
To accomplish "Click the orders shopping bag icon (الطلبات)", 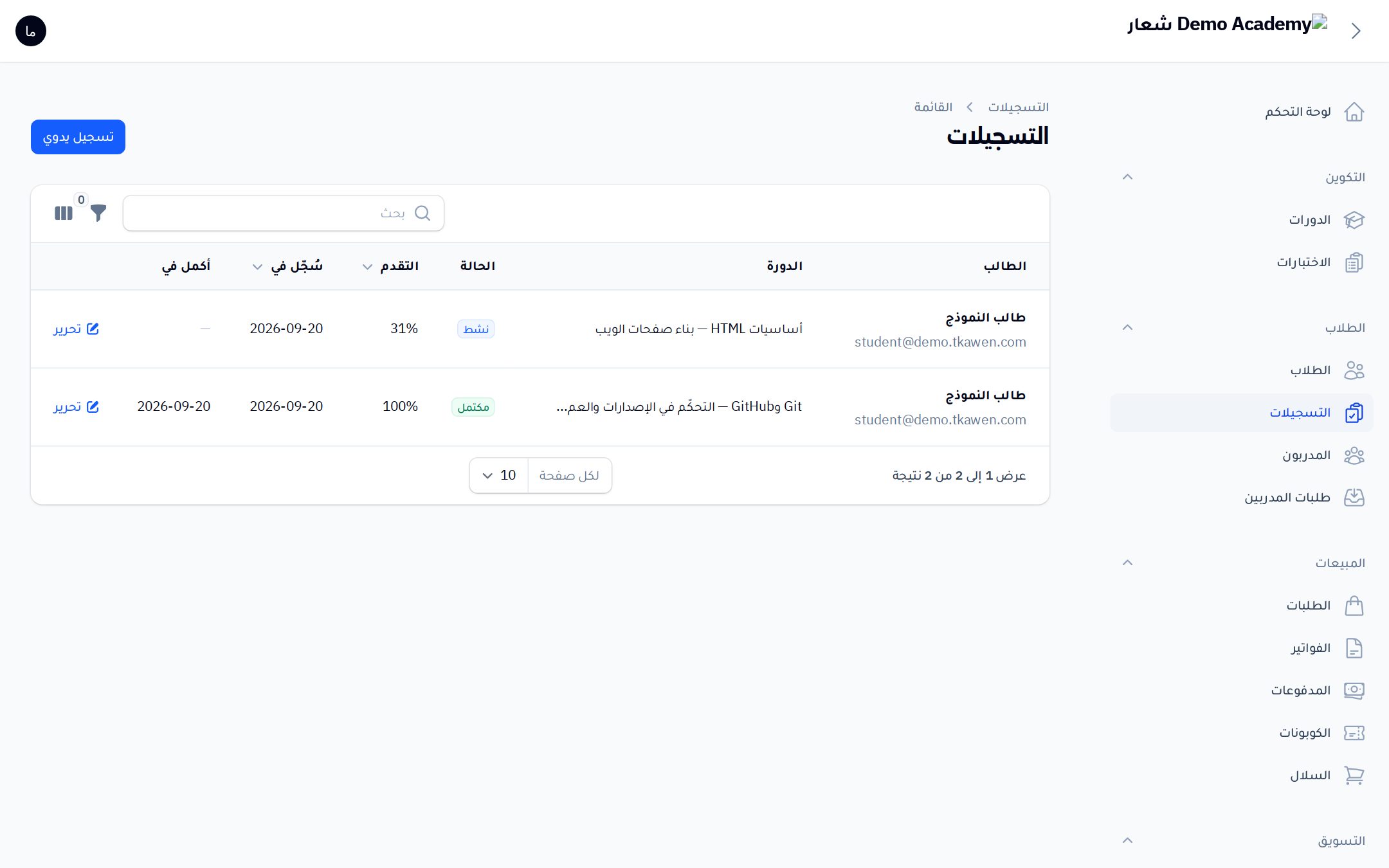I will click(1354, 606).
